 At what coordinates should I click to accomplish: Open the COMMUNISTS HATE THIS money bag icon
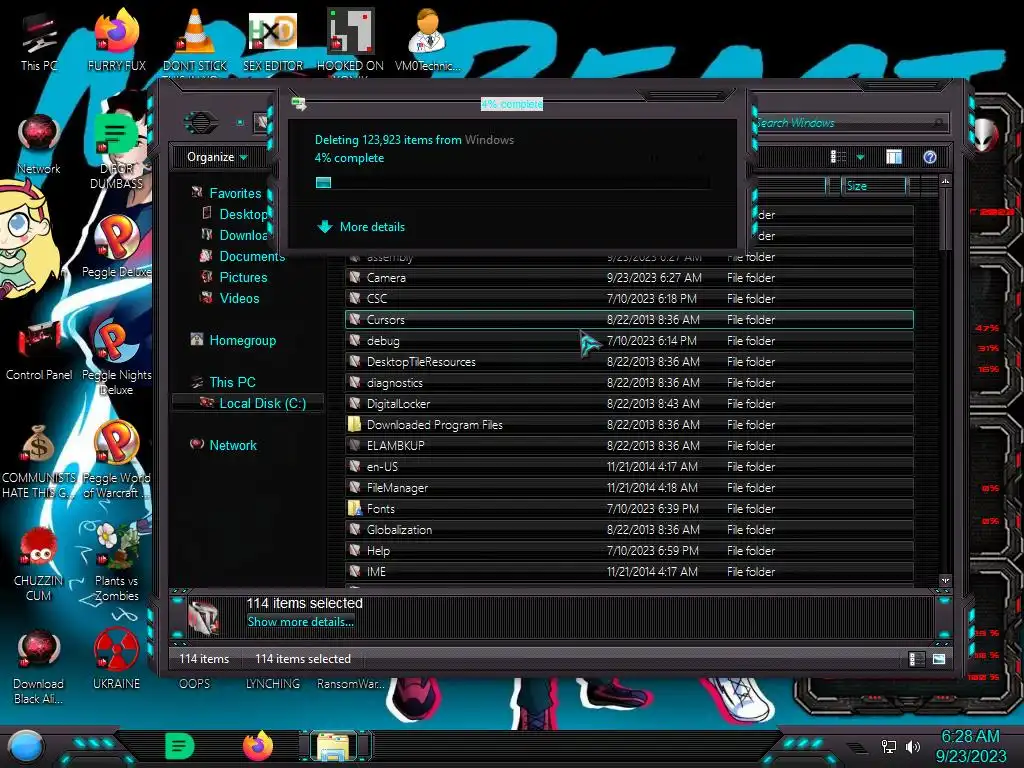click(39, 460)
